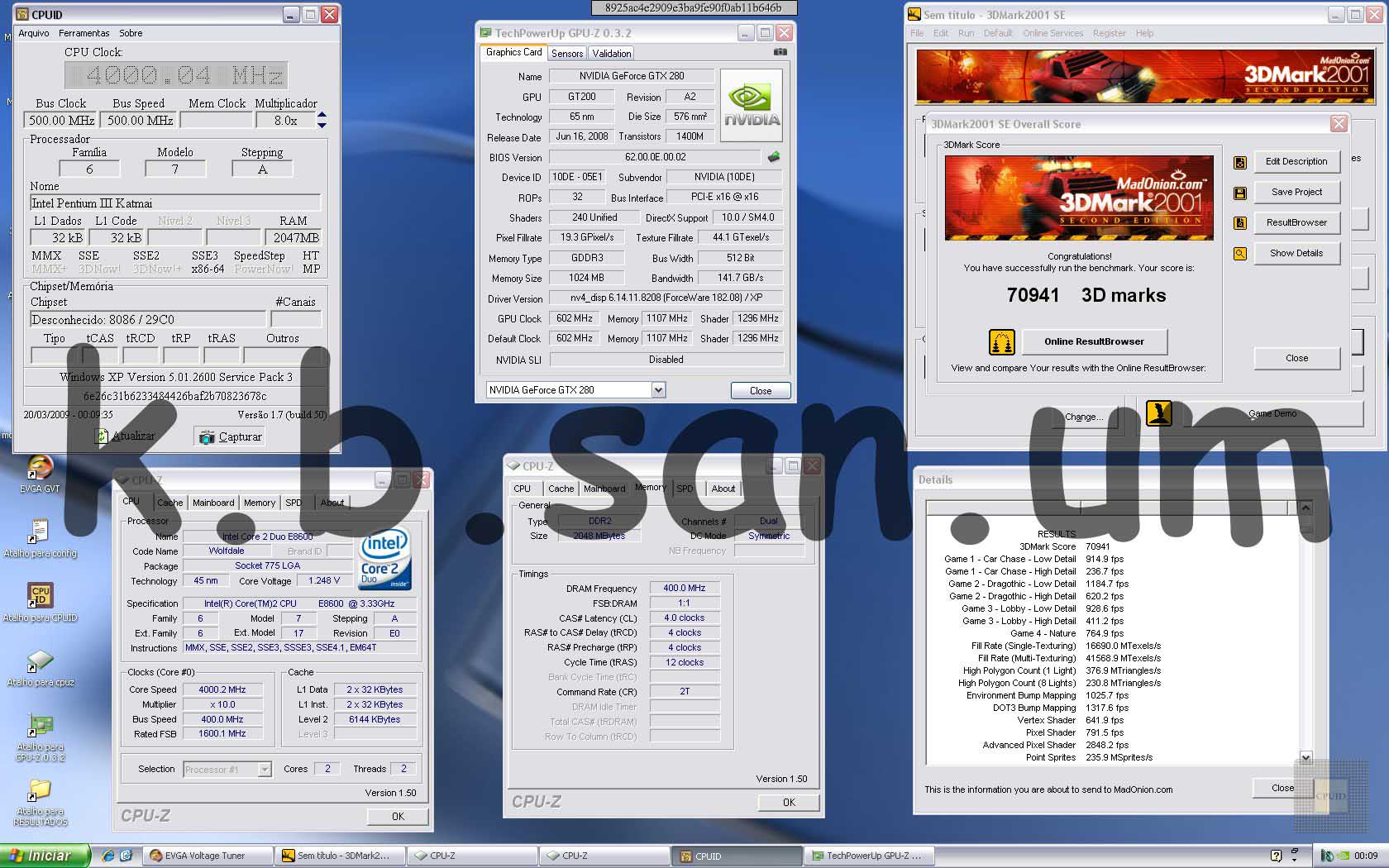
Task: Click the Online ResultBrowser button
Action: pyautogui.click(x=1094, y=341)
